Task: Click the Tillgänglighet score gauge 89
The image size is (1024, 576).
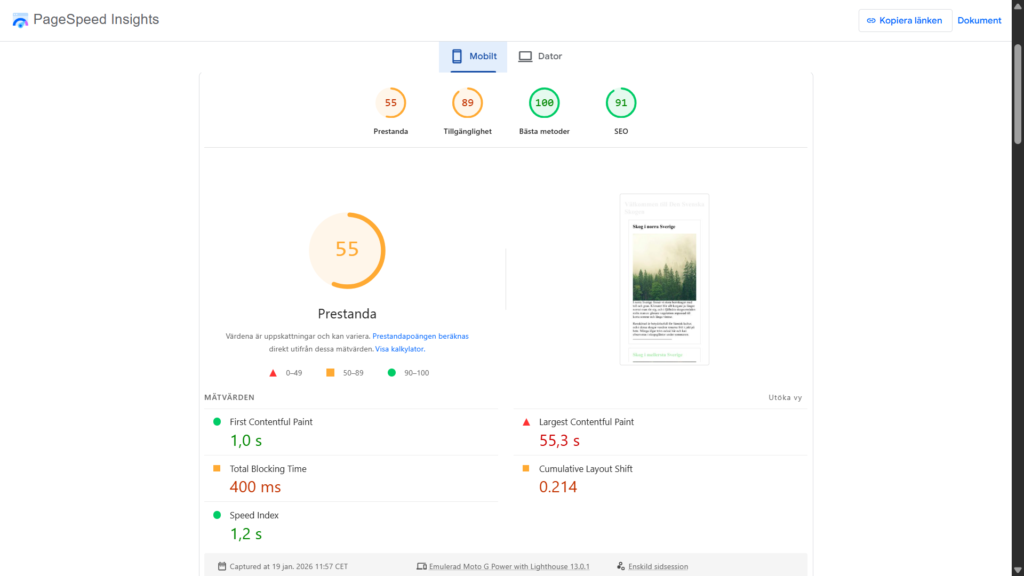Action: coord(467,103)
